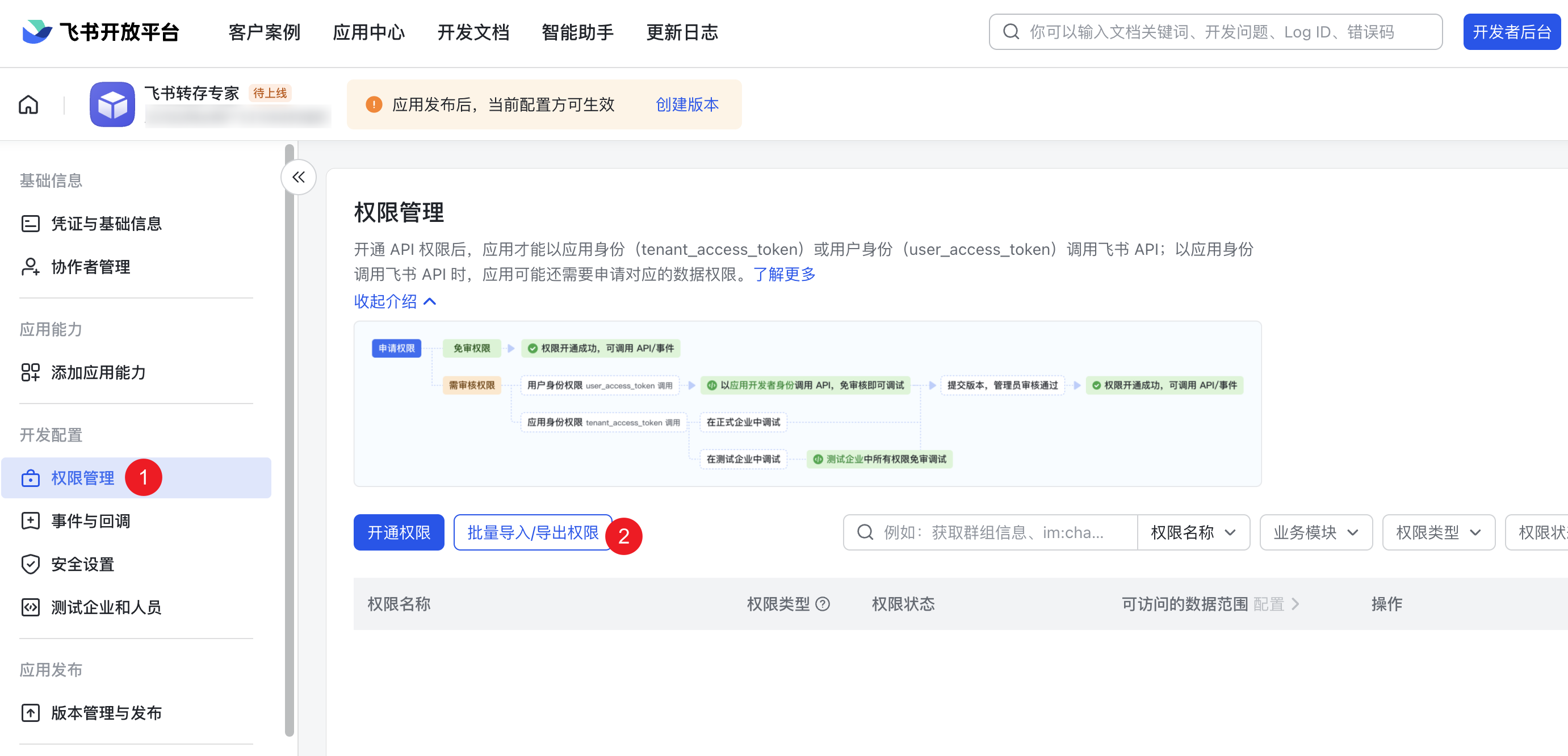Click the 协作者管理 person icon

coord(31,267)
